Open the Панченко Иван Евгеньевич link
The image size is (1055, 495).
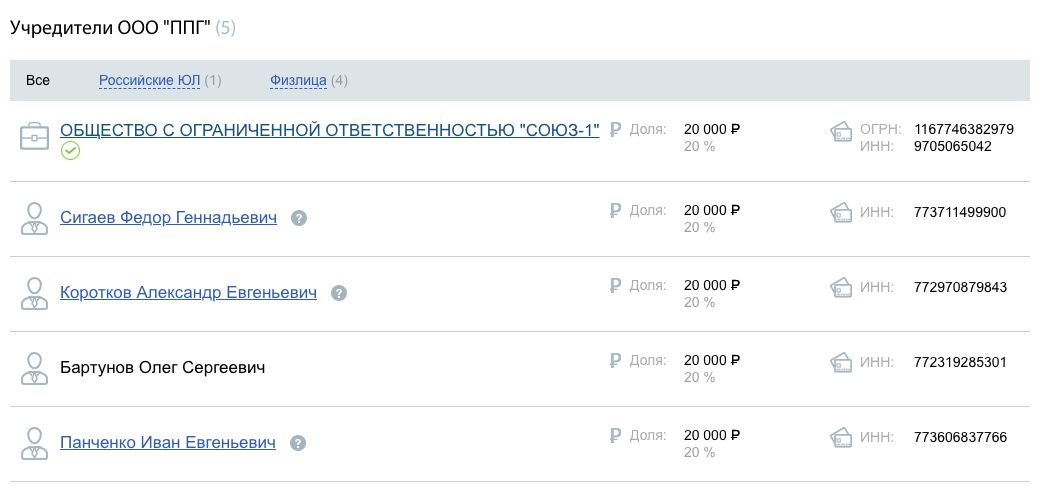tap(168, 442)
